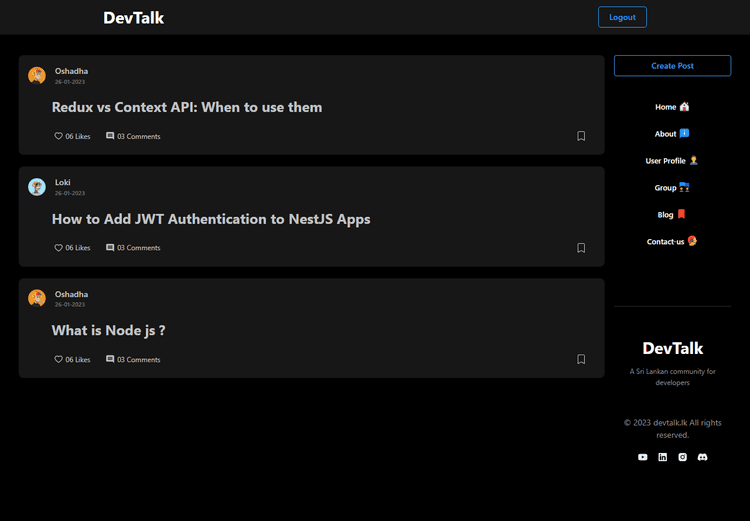Open comments on What is Node js post

(133, 359)
